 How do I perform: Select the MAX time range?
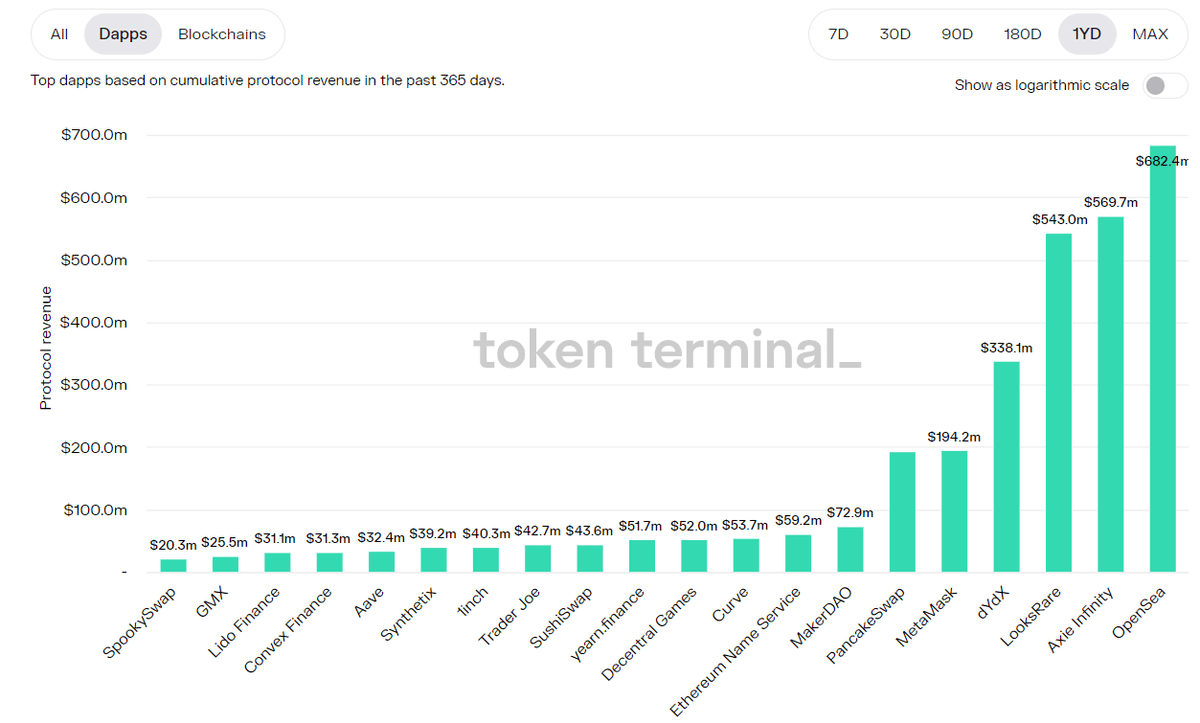pyautogui.click(x=1150, y=34)
